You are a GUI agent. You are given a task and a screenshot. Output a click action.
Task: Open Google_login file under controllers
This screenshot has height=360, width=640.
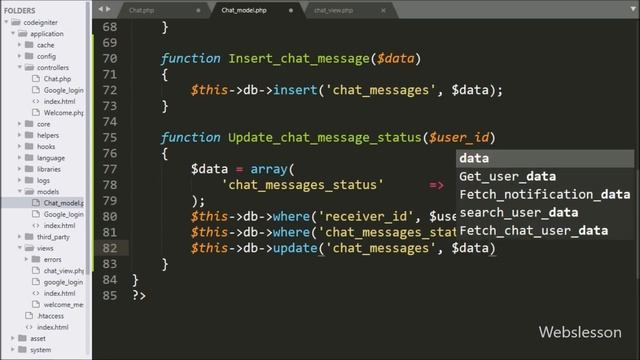pyautogui.click(x=63, y=90)
